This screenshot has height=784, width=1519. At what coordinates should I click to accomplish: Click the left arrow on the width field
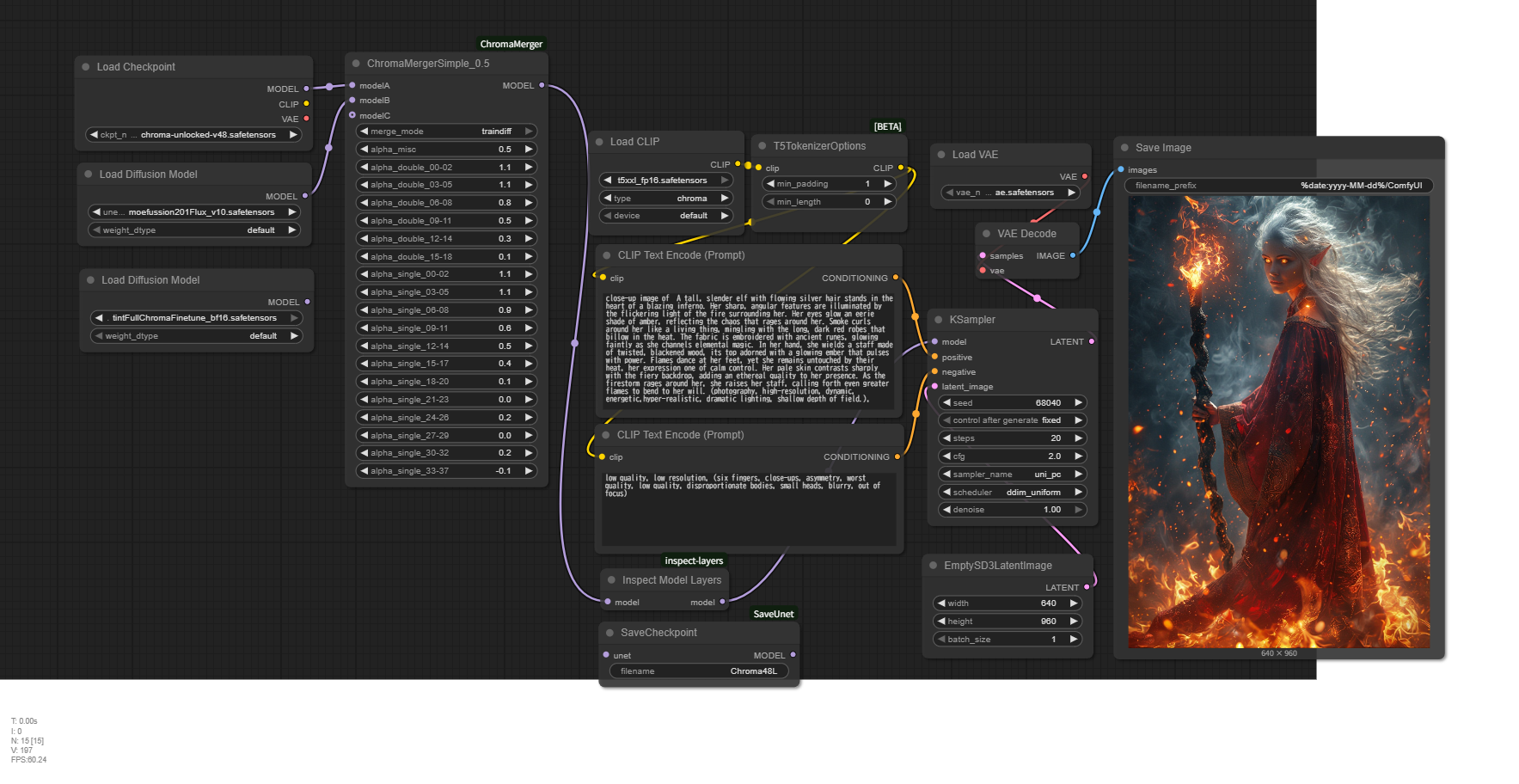[x=941, y=603]
